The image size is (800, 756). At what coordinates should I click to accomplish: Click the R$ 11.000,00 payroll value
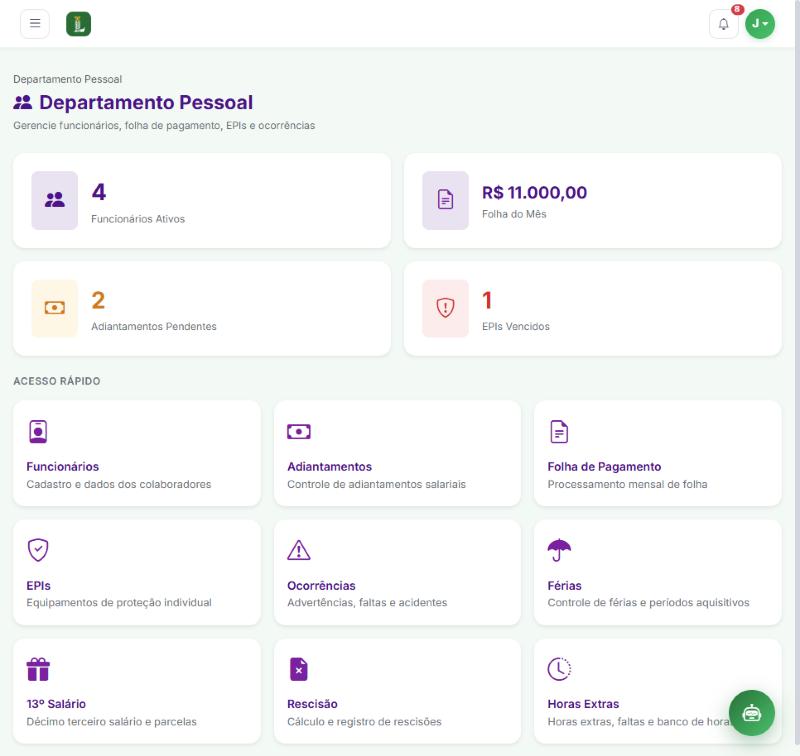(x=535, y=192)
